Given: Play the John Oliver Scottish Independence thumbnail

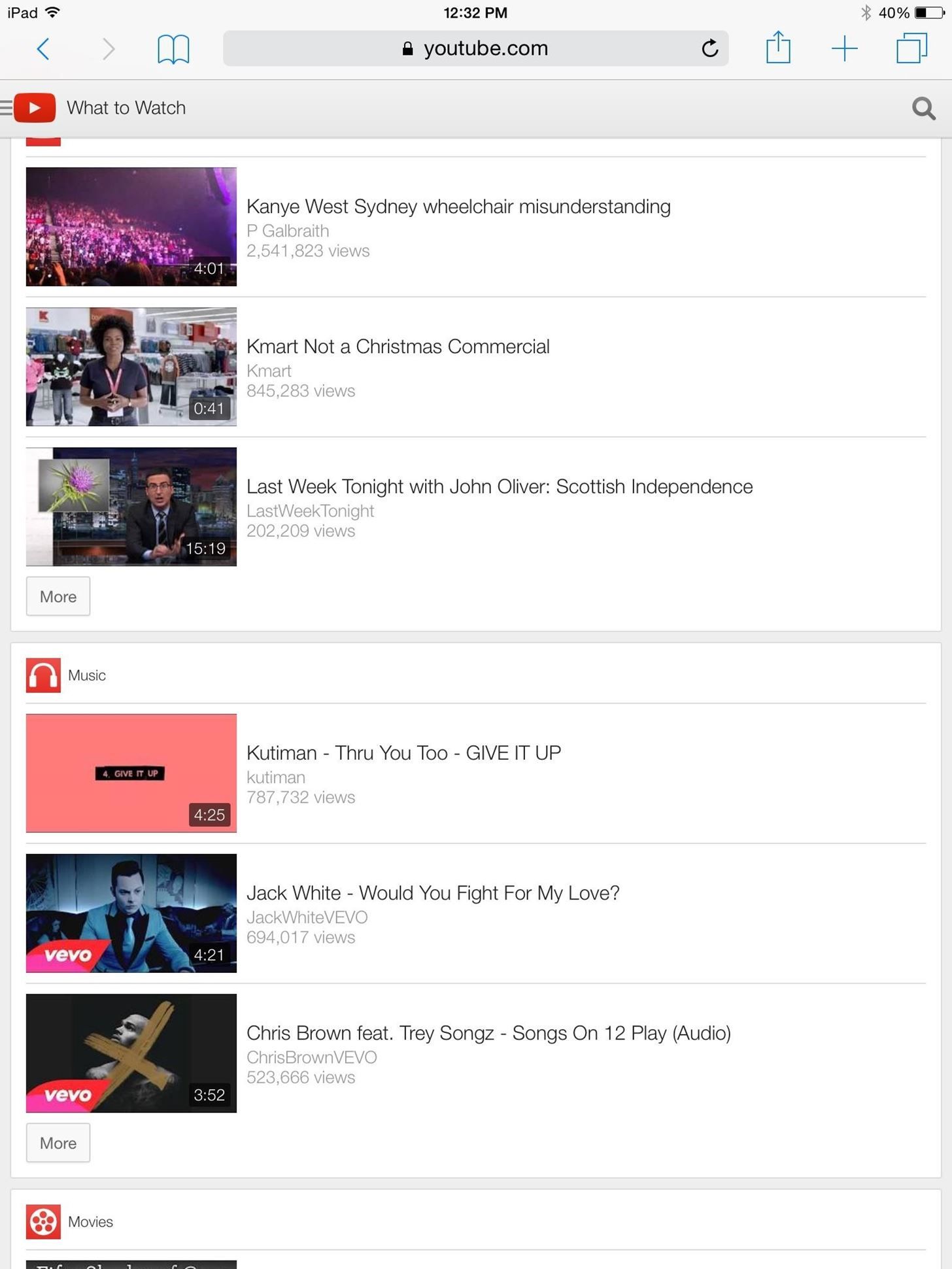Looking at the screenshot, I should (131, 507).
